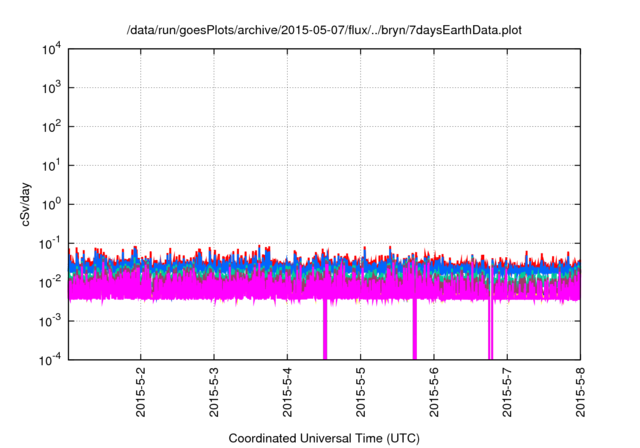The image size is (640, 448).
Task: Click the 10^3 y-axis tick label
Action: 50,88
